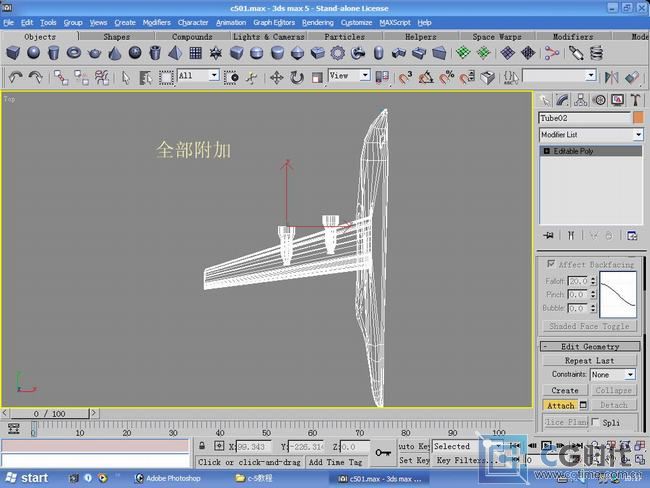Choose Rectangular Selection Region tool

pyautogui.click(x=166, y=78)
